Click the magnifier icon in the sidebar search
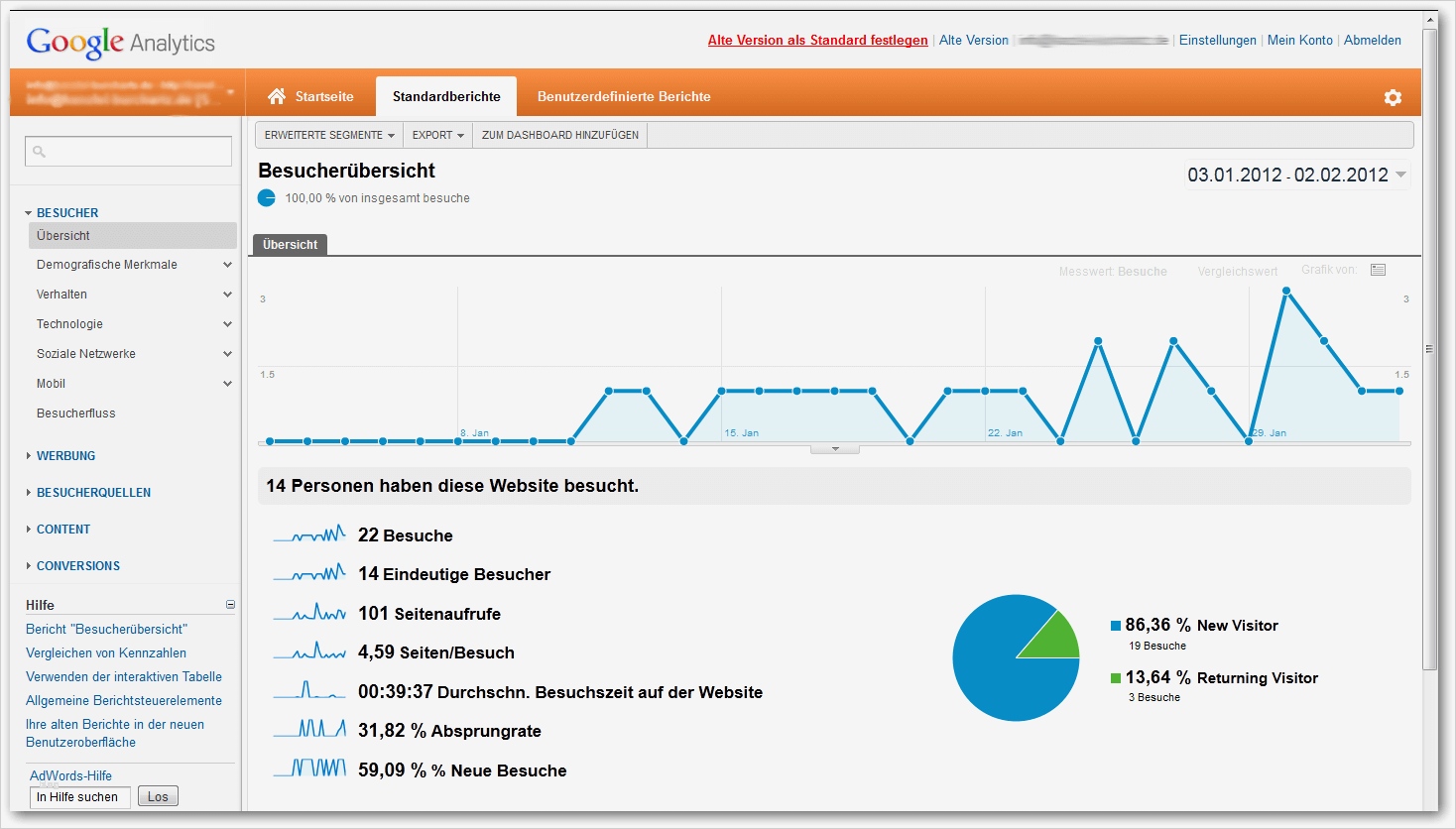 [39, 151]
